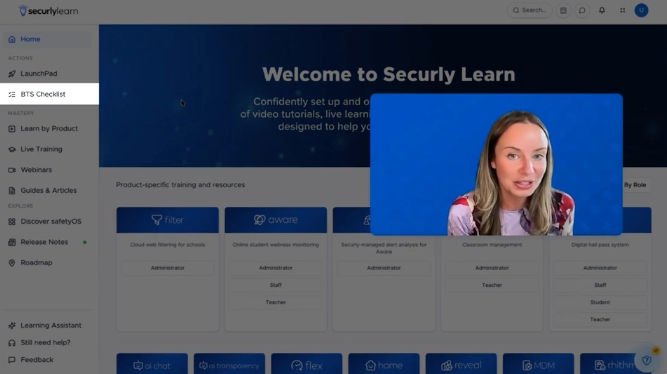The height and width of the screenshot is (374, 667).
Task: Open the calendar icon in the top bar
Action: (563, 10)
